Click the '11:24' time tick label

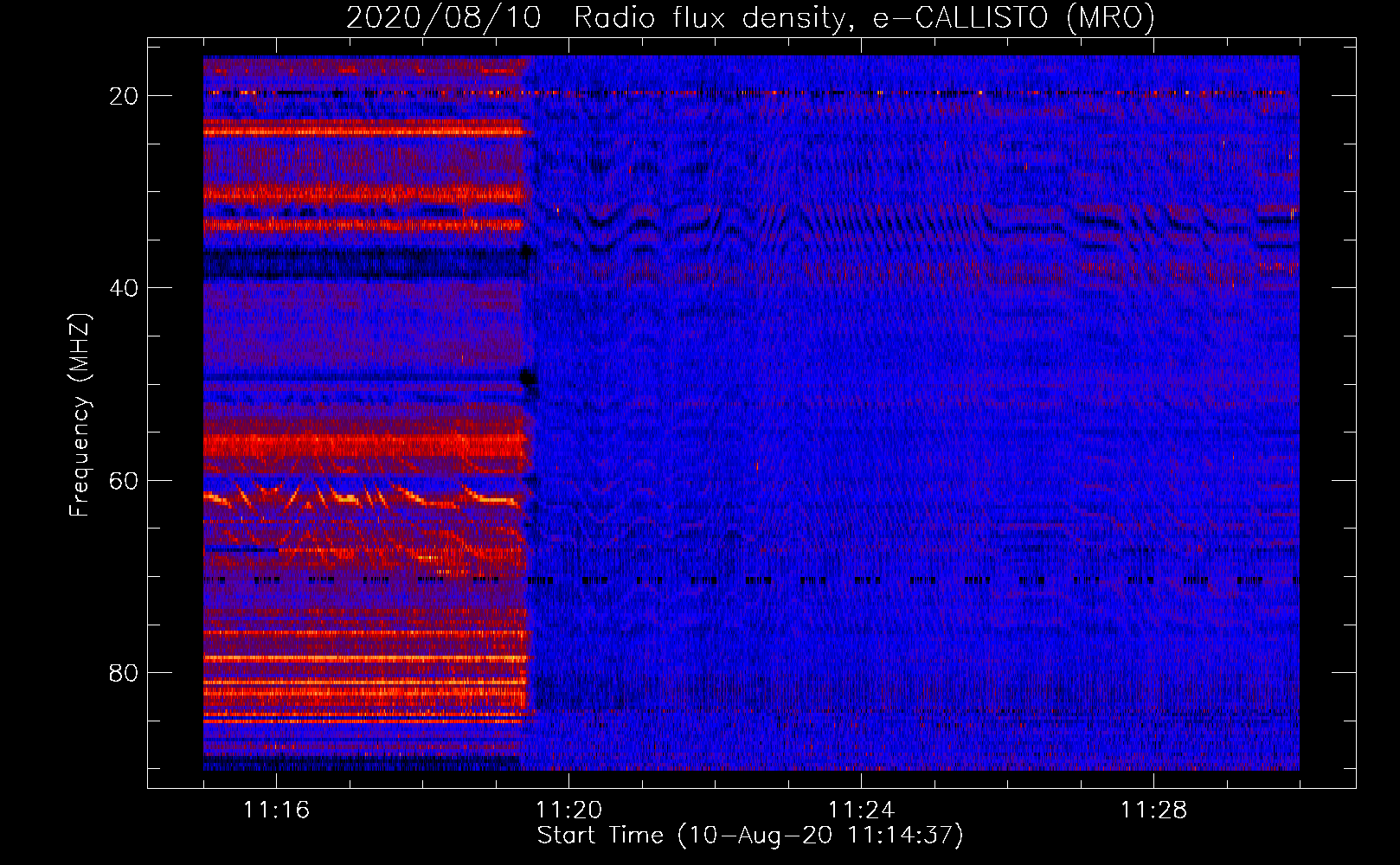click(861, 810)
